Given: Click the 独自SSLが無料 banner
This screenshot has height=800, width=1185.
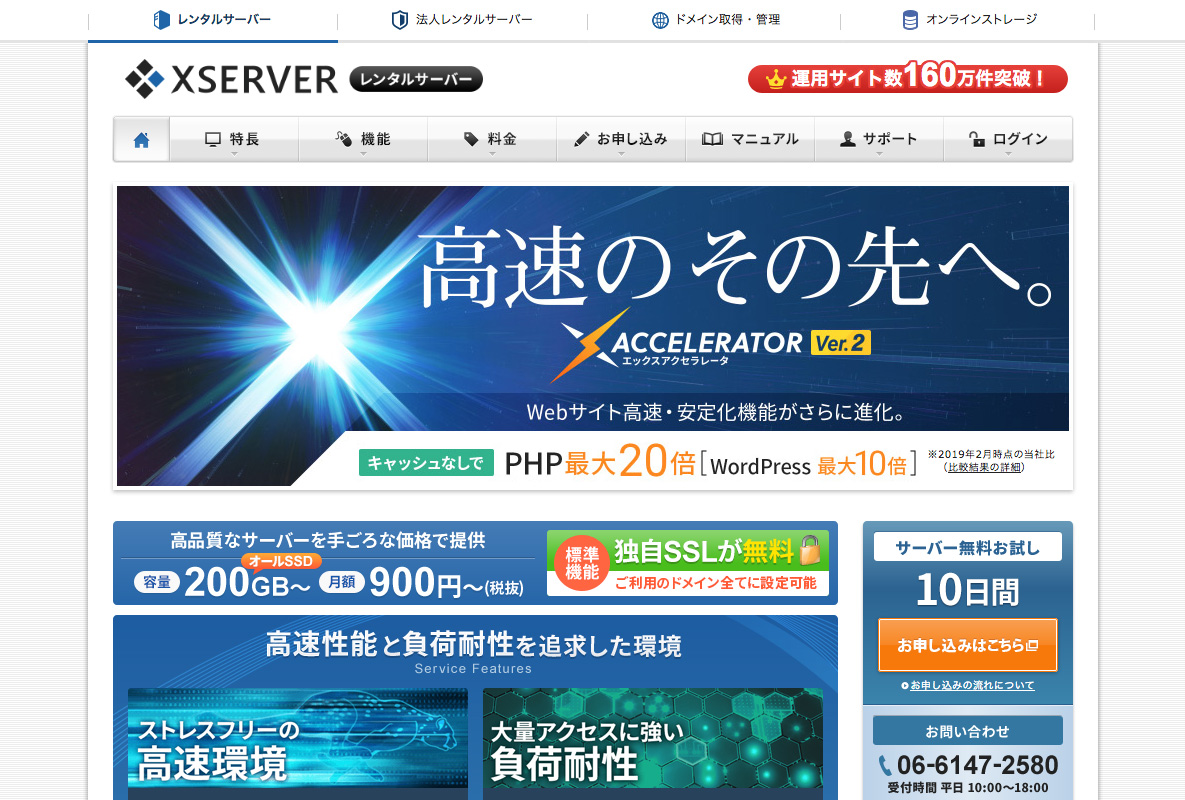Looking at the screenshot, I should pos(688,563).
